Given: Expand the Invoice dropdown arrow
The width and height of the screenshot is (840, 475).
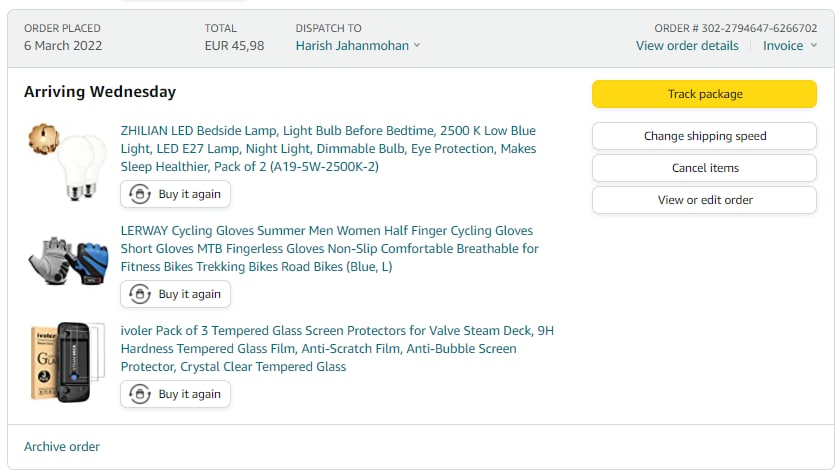Looking at the screenshot, I should click(814, 46).
